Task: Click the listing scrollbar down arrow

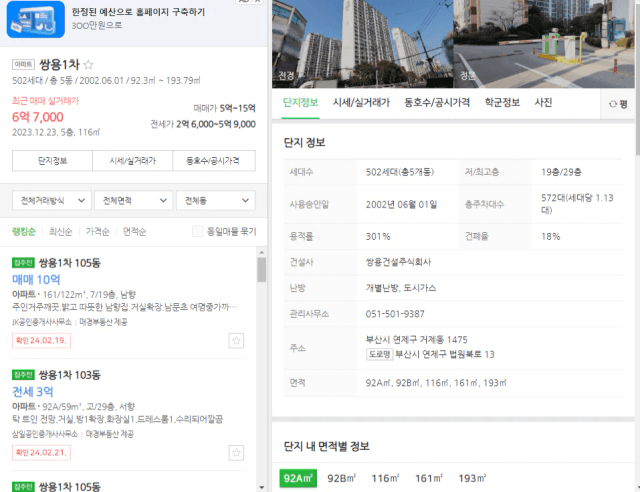Action: pos(262,488)
